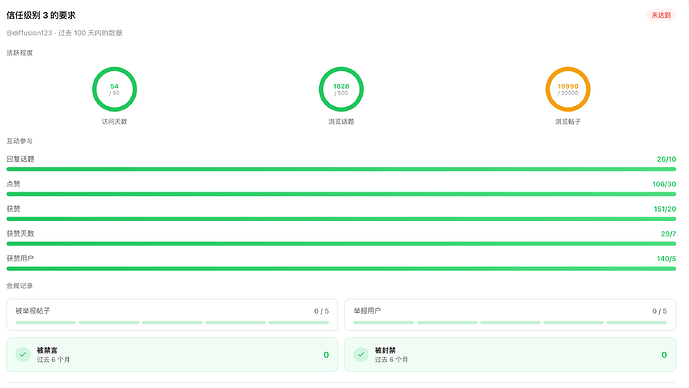
Task: Click the 互动参与 section label
Action: pyautogui.click(x=19, y=141)
